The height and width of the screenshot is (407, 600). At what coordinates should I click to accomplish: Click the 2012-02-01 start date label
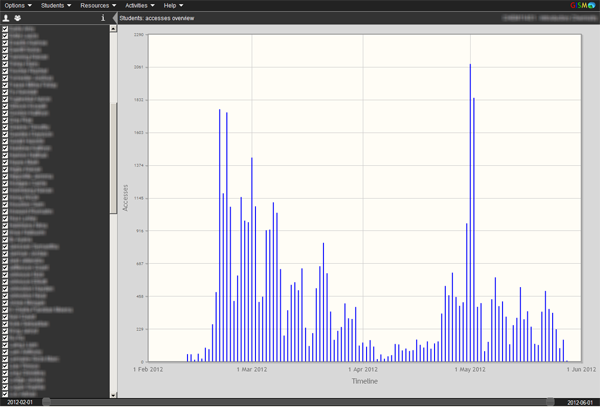tap(20, 402)
